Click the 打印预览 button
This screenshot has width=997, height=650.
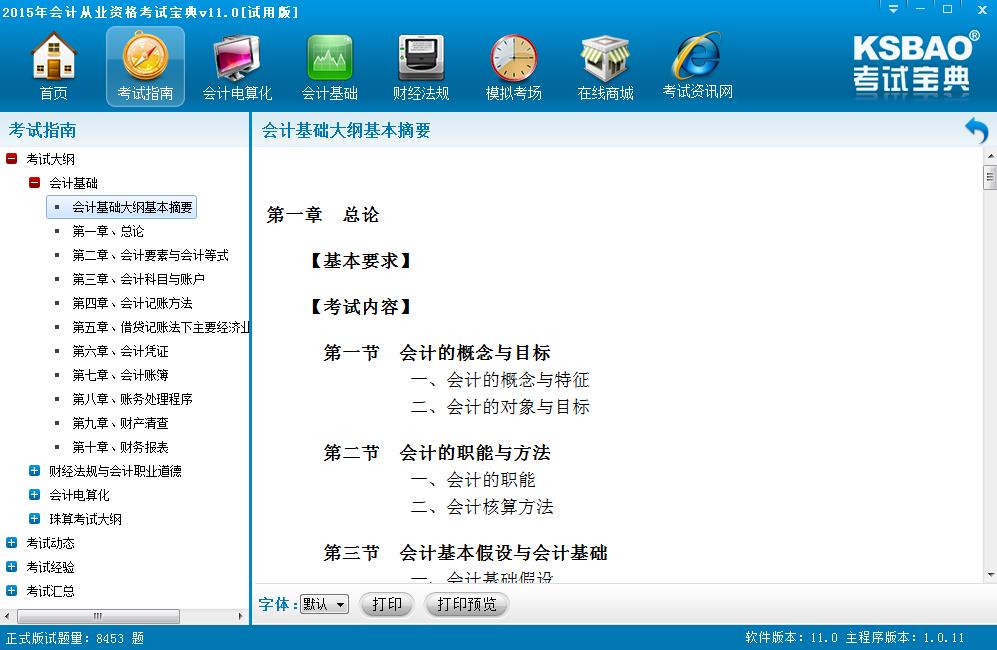coord(466,604)
